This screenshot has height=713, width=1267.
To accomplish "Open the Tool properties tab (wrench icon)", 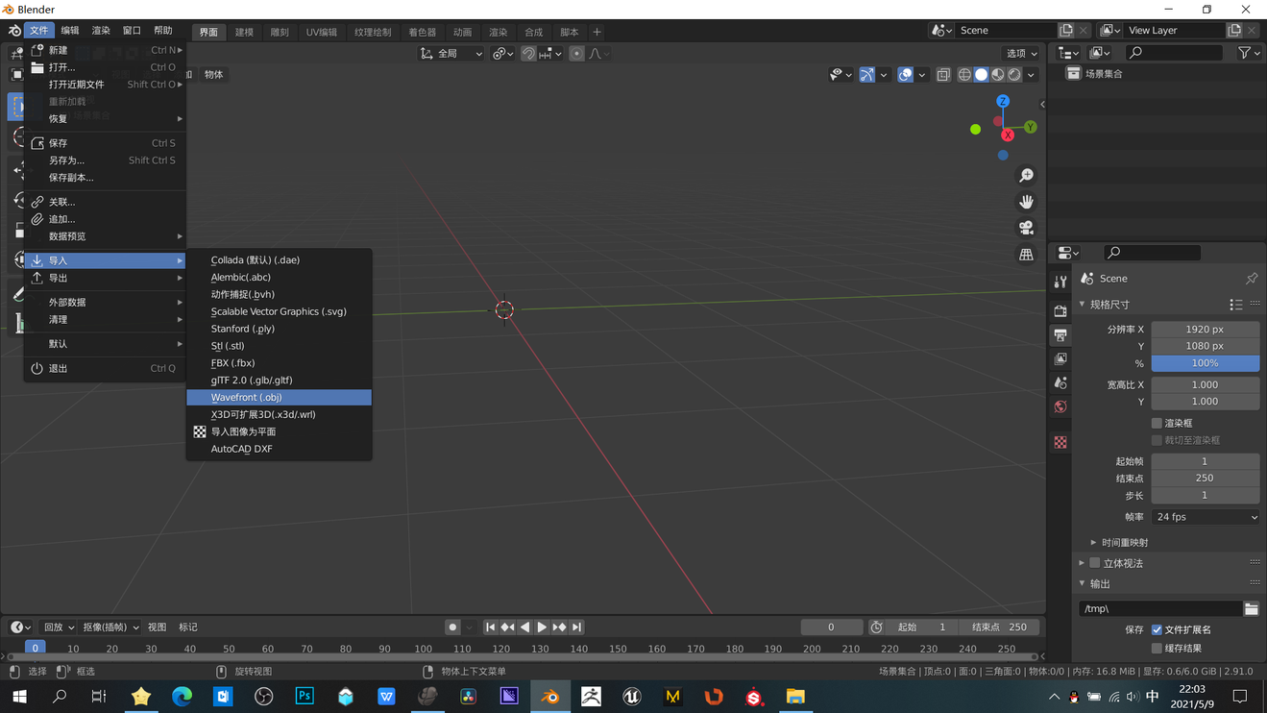I will [x=1060, y=280].
